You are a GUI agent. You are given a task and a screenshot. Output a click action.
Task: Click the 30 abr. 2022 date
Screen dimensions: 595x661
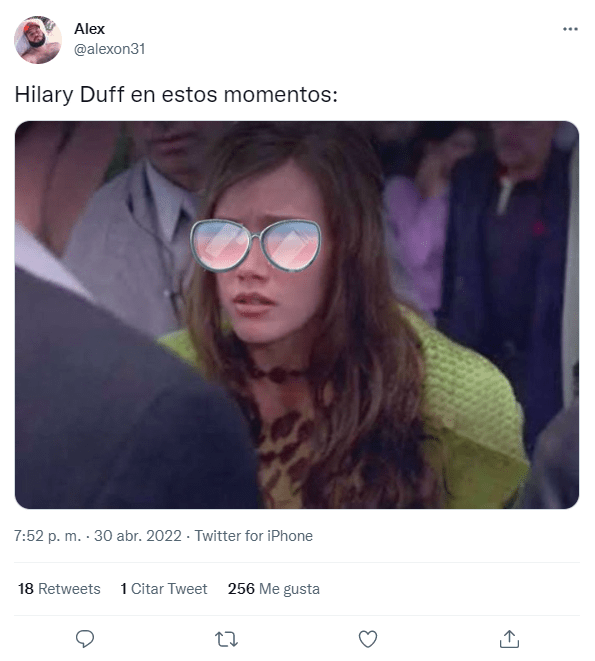click(x=137, y=536)
